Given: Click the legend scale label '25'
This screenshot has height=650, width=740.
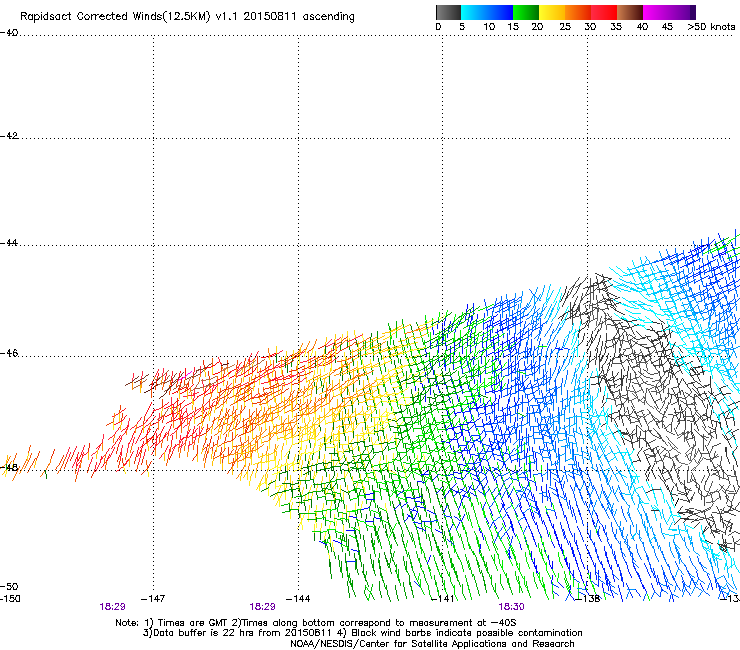Looking at the screenshot, I should coord(565,27).
